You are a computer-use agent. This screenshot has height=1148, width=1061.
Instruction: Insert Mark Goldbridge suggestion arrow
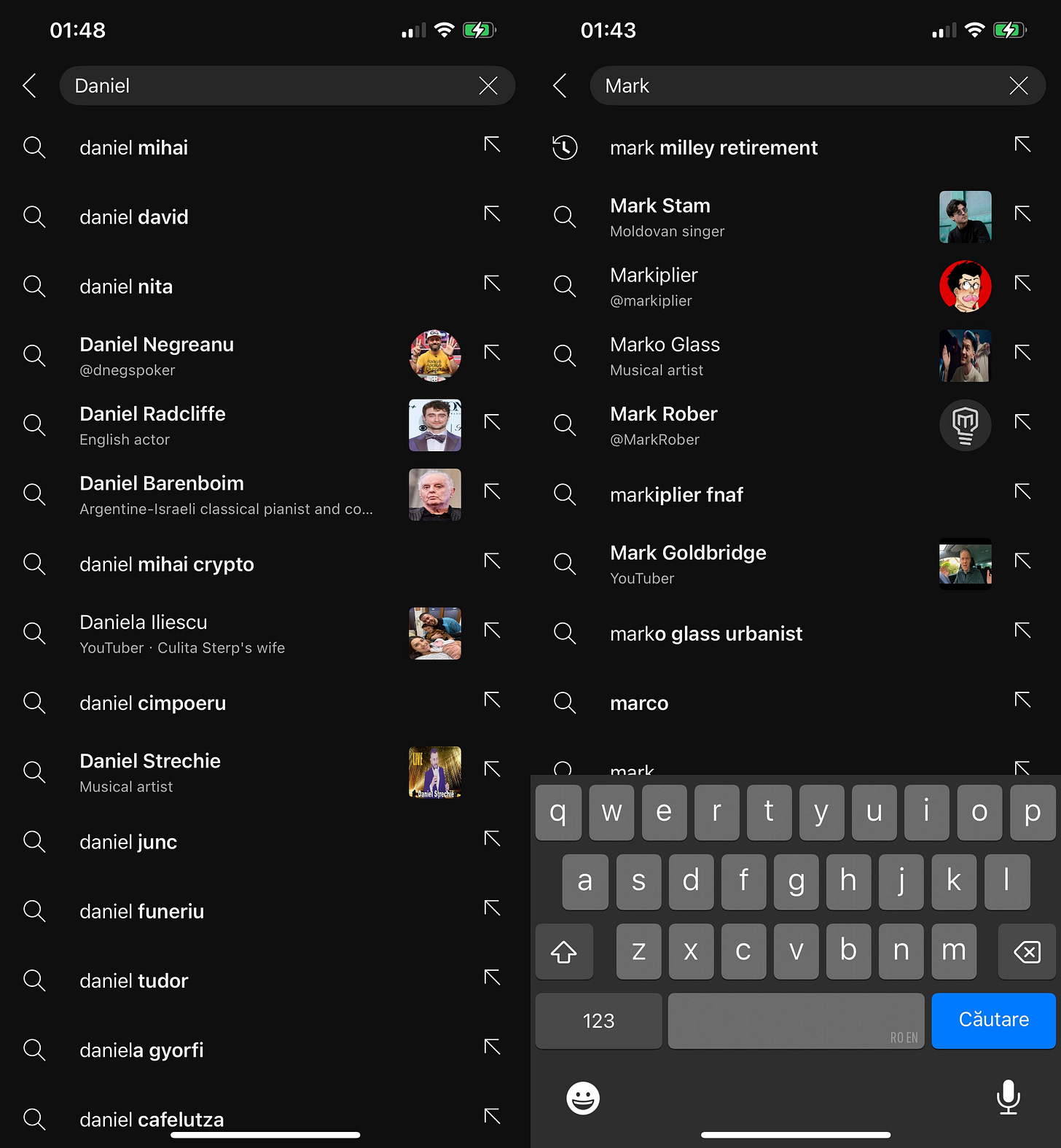point(1023,561)
